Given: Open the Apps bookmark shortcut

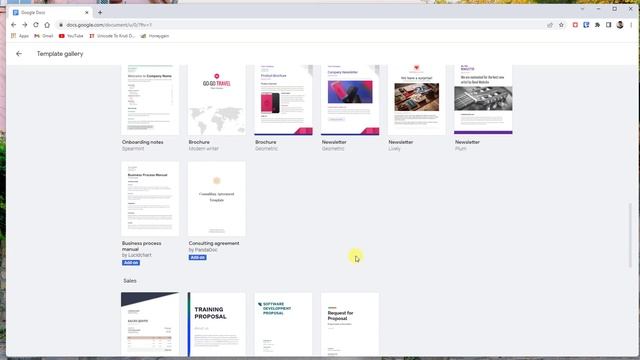Looking at the screenshot, I should [x=20, y=36].
